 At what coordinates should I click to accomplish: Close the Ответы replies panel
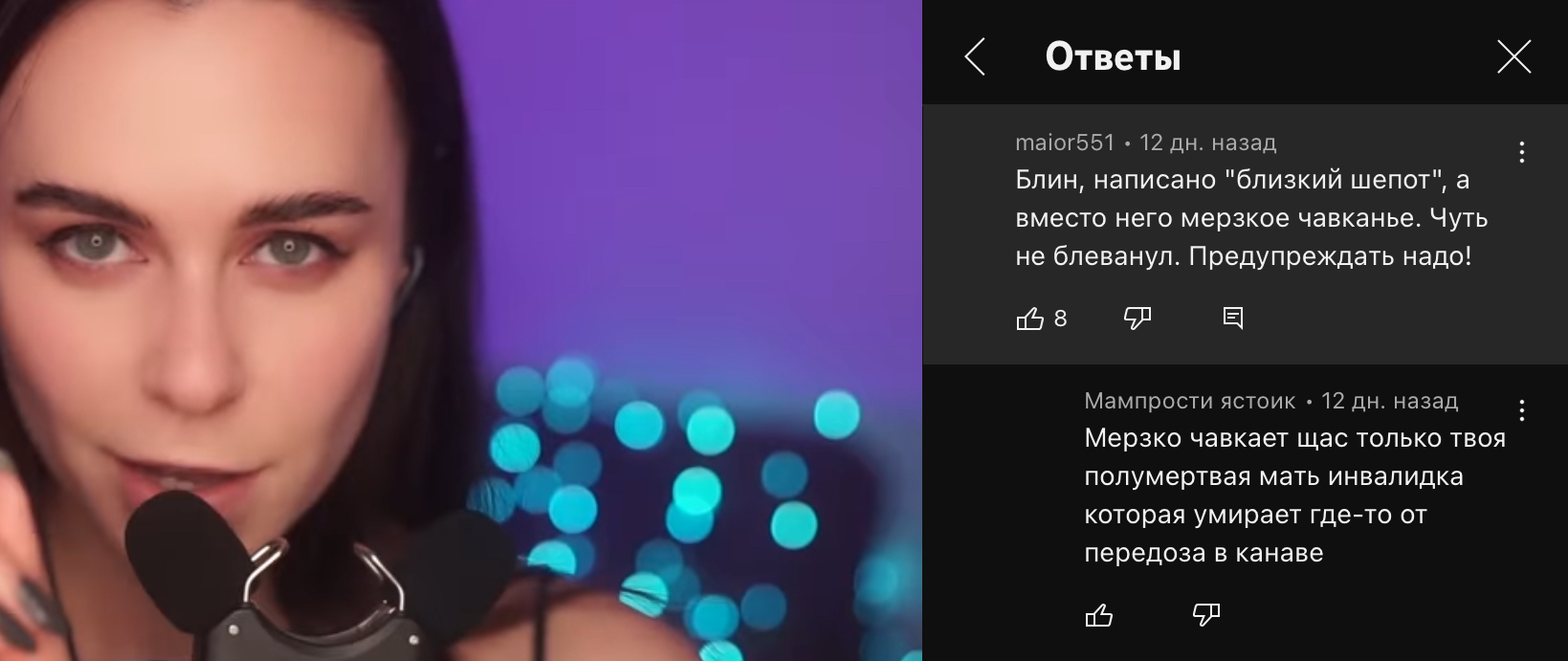pos(1513,57)
